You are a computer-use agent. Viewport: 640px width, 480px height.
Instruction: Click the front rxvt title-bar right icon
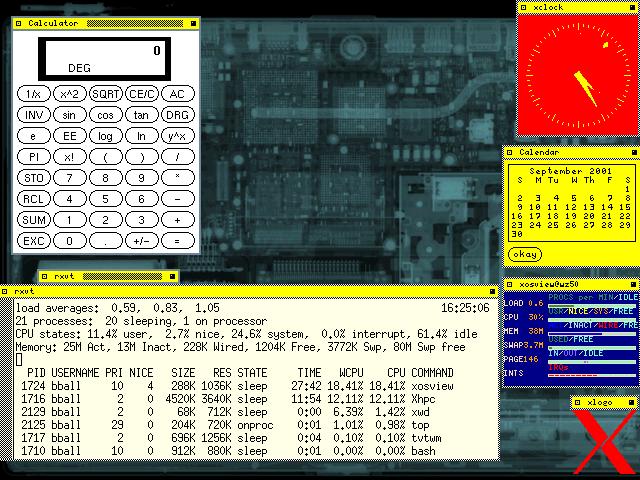click(492, 291)
